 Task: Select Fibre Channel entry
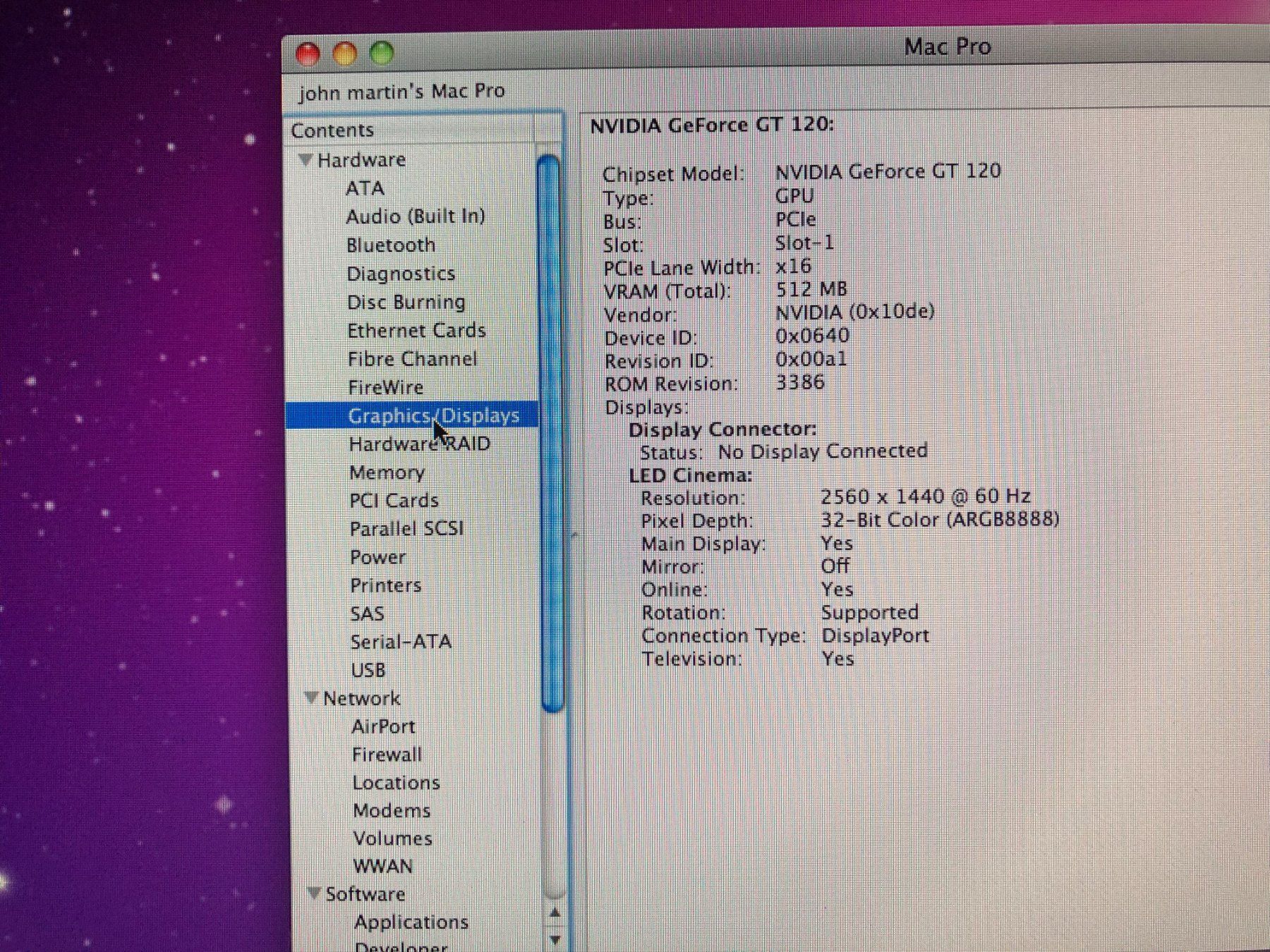pyautogui.click(x=412, y=359)
